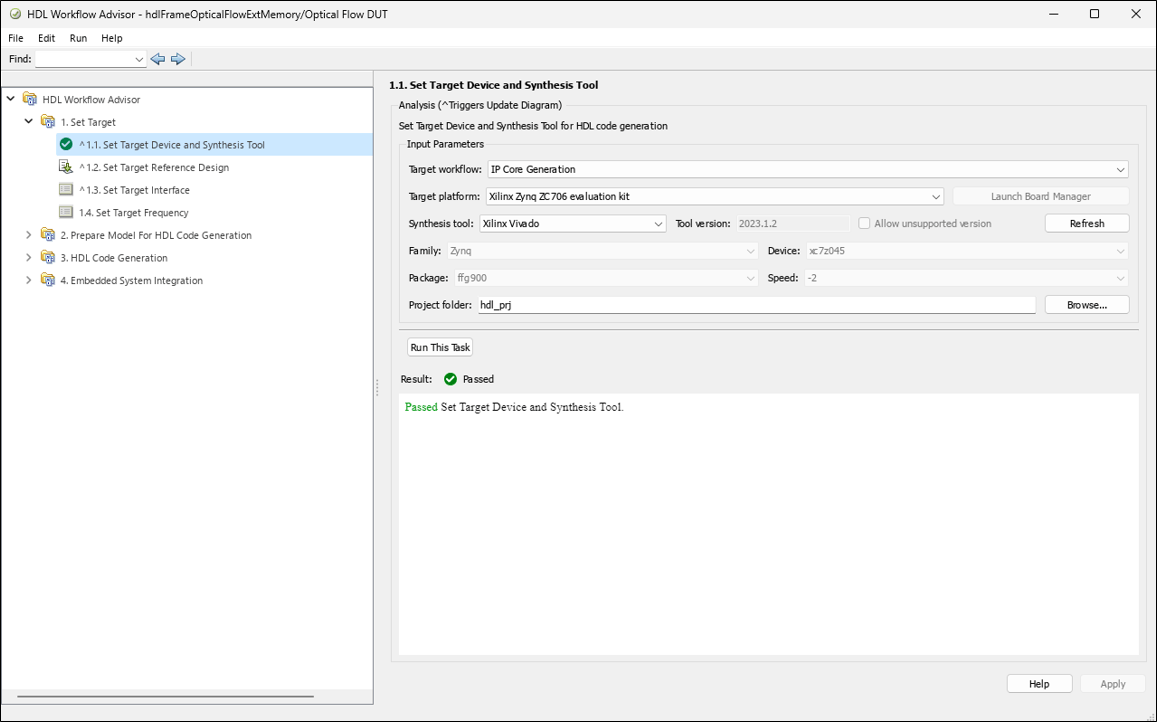Open the Find combo box dropdown
This screenshot has height=722, width=1157.
[x=139, y=59]
